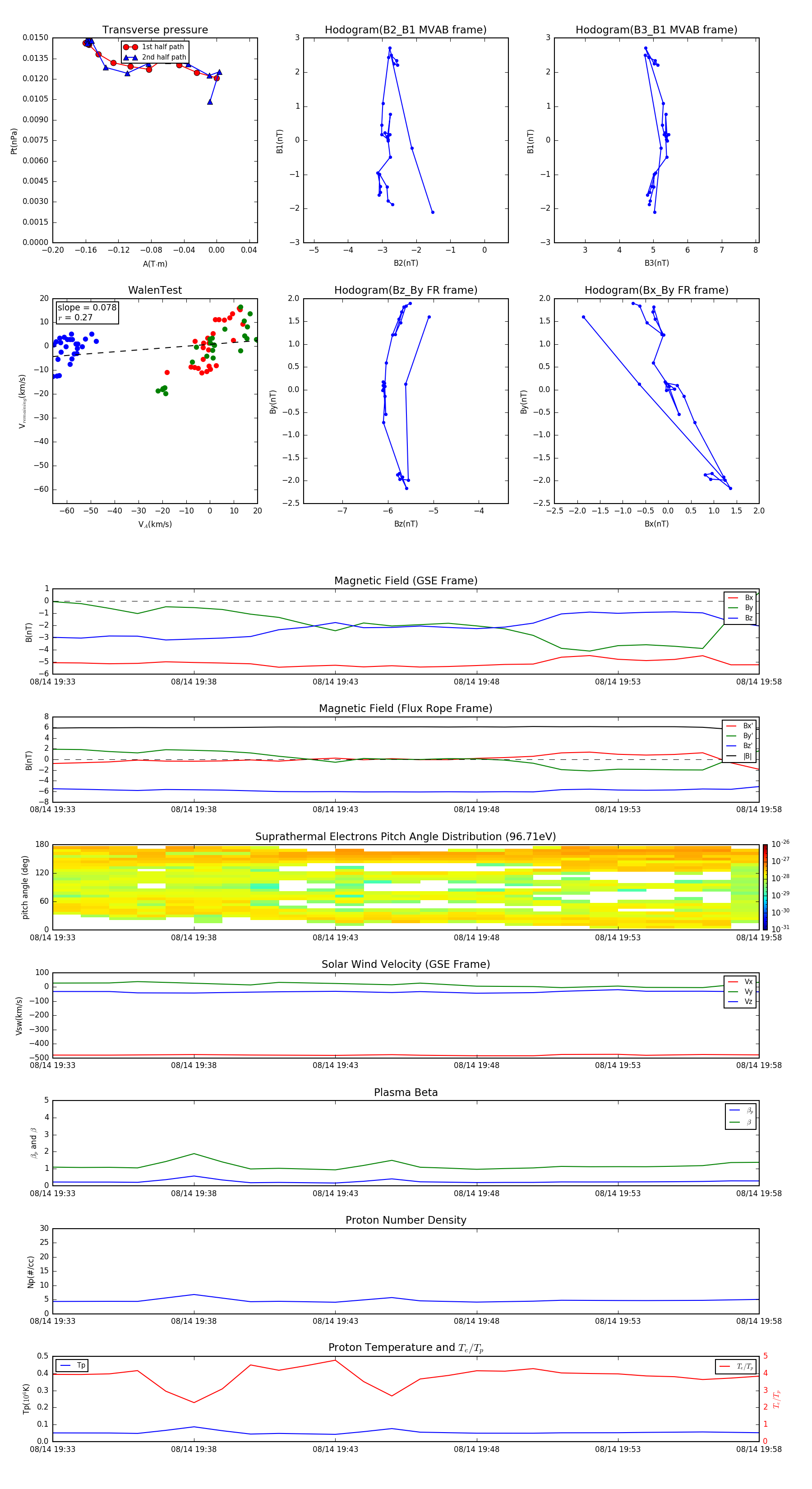Select the 10^-26 colorbar label
812x1489 pixels.
point(780,844)
